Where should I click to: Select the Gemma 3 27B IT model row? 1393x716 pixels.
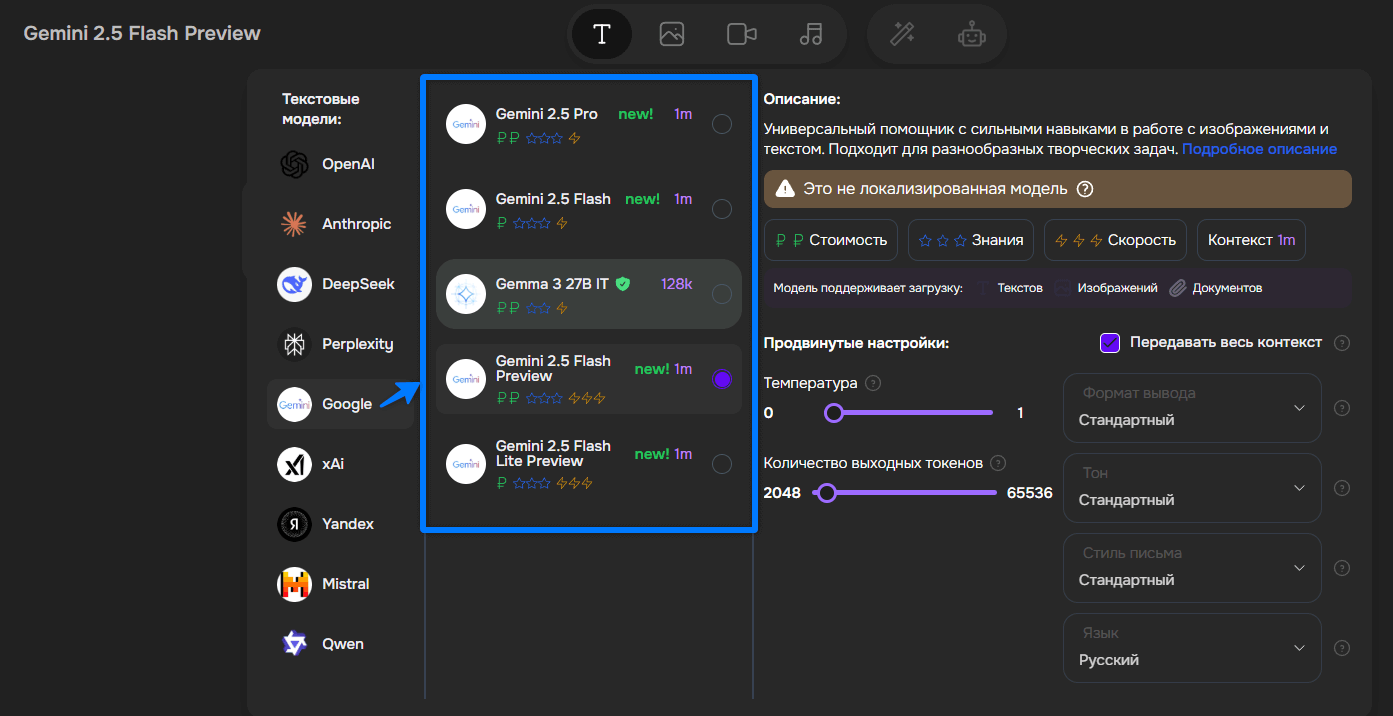(588, 294)
